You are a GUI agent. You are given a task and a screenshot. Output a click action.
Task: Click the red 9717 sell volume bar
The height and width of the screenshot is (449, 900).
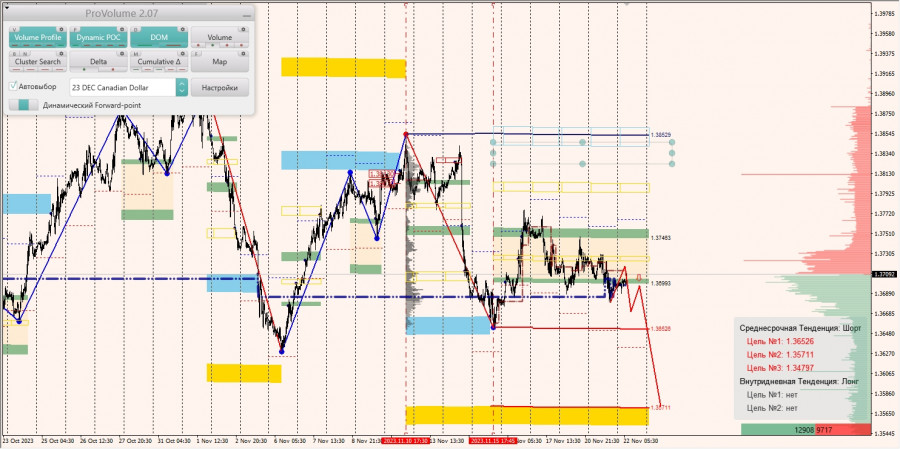pyautogui.click(x=851, y=429)
